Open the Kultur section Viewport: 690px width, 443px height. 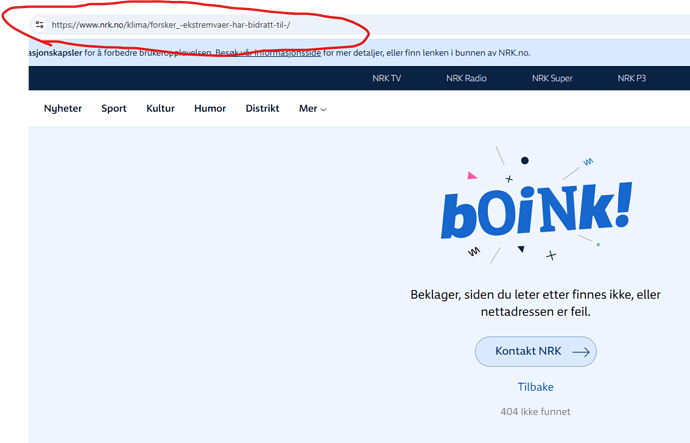(160, 109)
